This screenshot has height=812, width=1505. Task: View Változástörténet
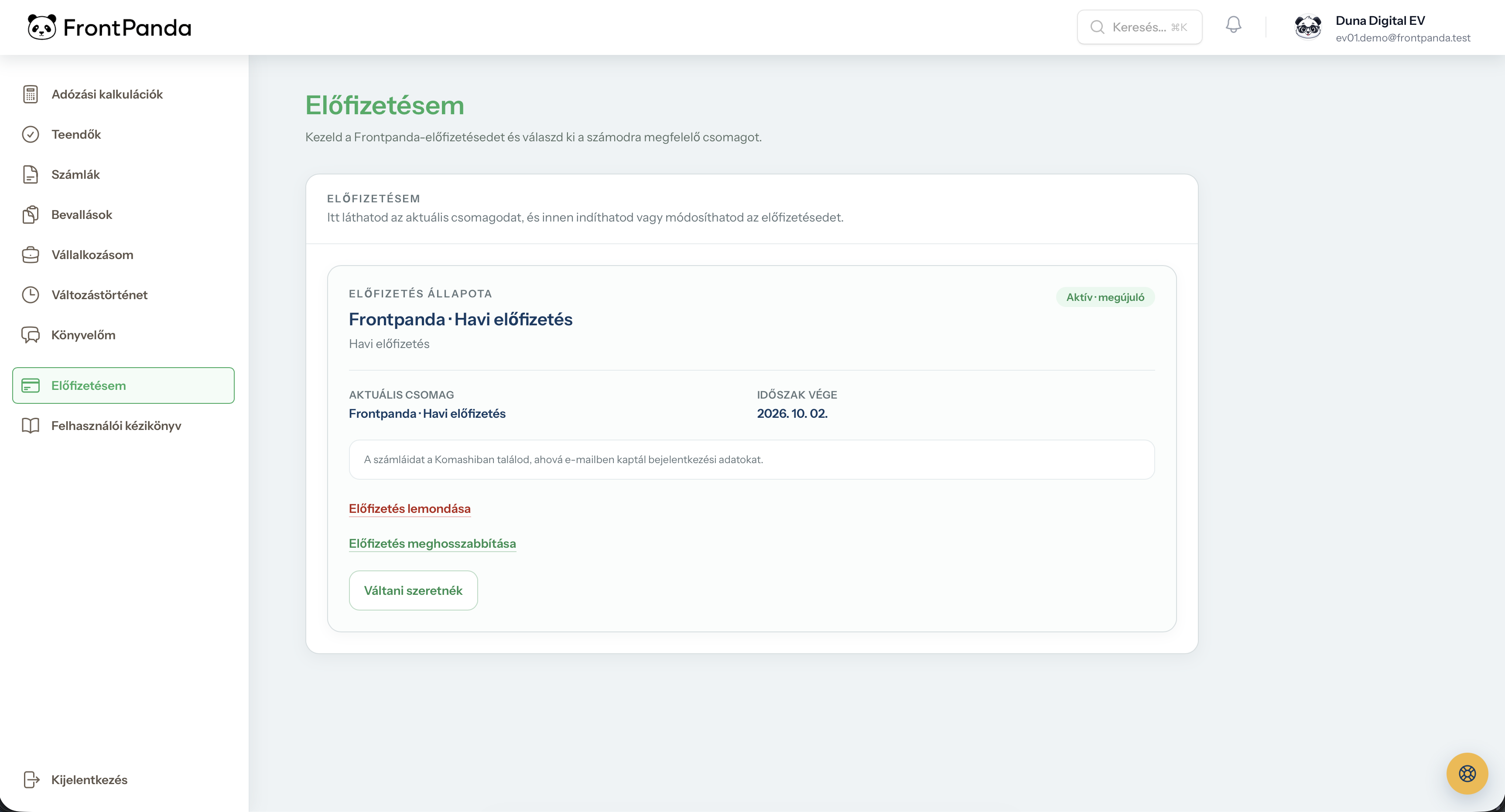click(x=123, y=295)
